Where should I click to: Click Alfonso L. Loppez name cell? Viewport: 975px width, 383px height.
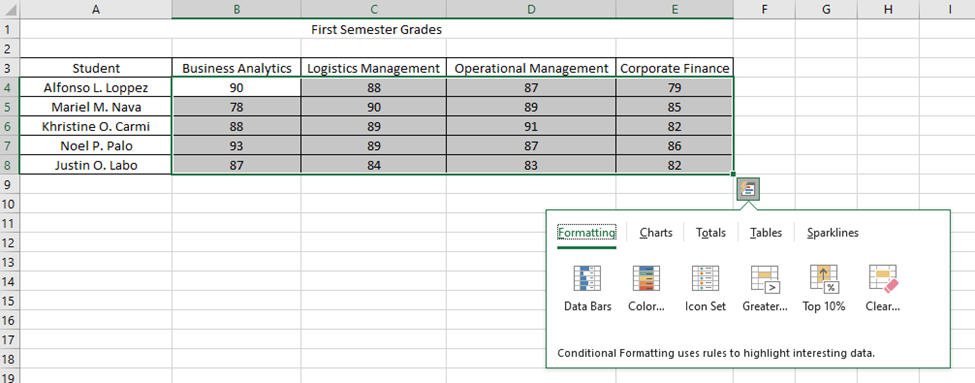pyautogui.click(x=96, y=87)
